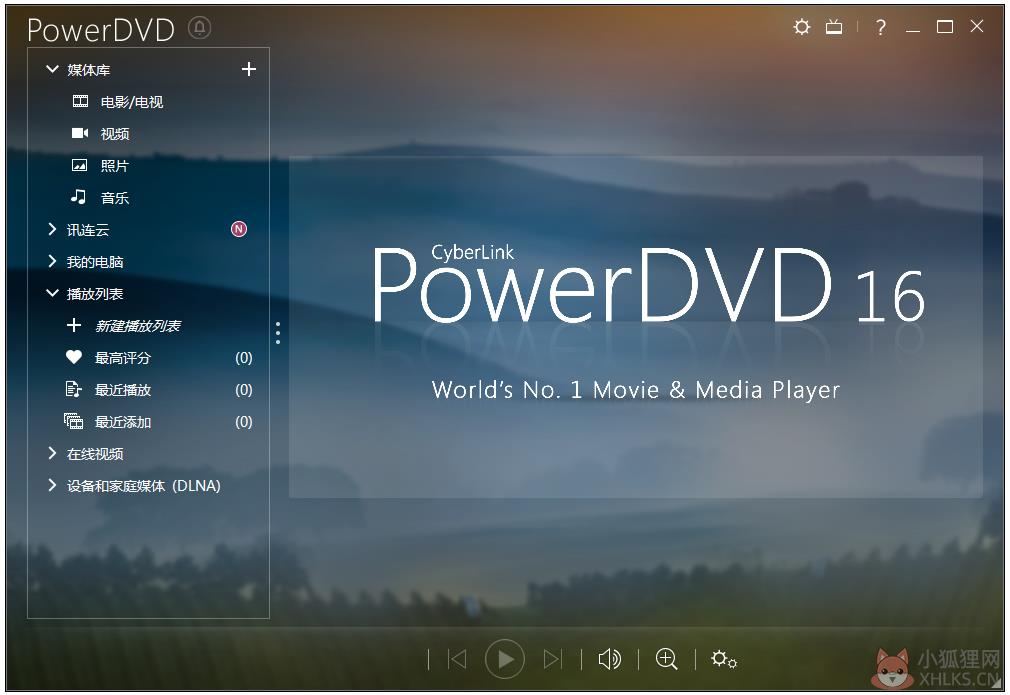This screenshot has width=1010, height=695.
Task: Click the plus icon for 新建播放列表
Action: pos(74,325)
